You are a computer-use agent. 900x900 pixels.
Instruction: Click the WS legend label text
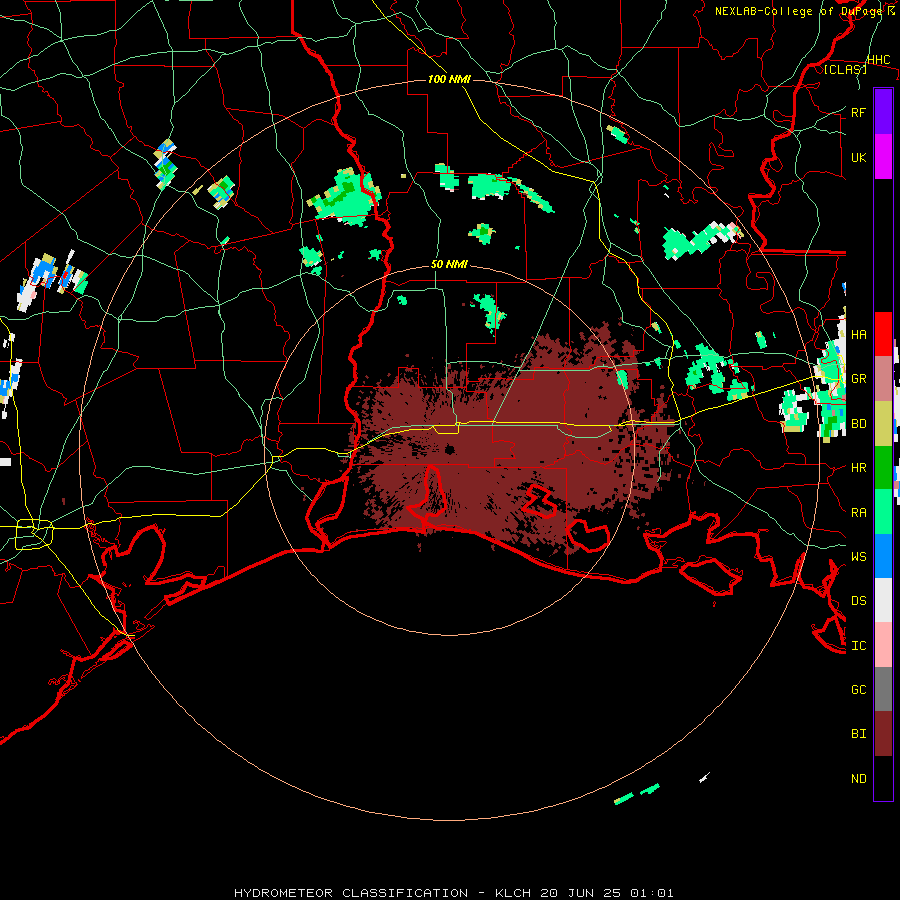858,556
